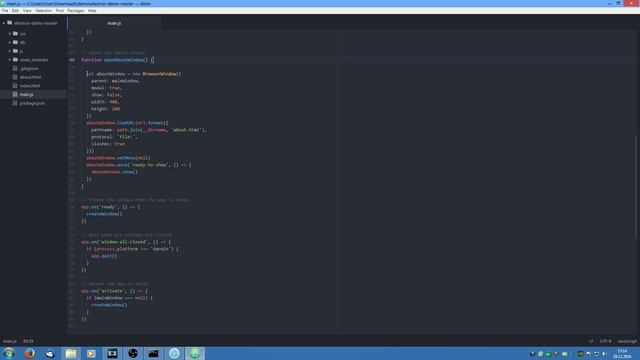This screenshot has width=640, height=360.
Task: Open .gitignore from the tree view
Action: [29, 69]
